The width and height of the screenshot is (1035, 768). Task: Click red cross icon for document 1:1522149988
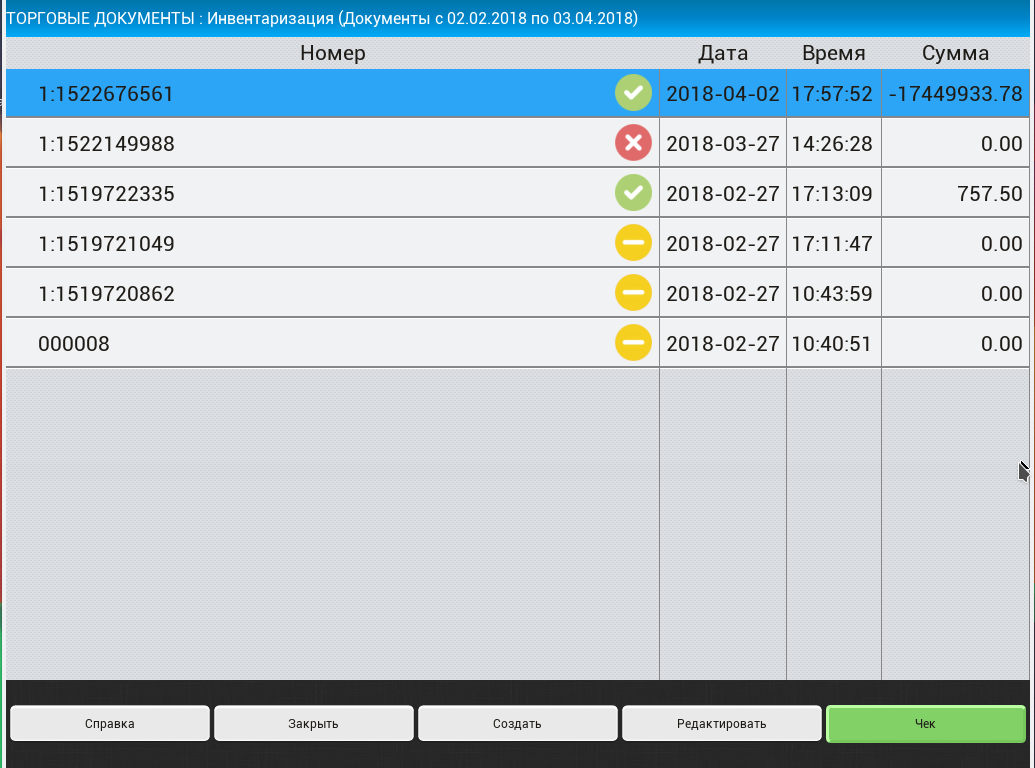click(633, 143)
